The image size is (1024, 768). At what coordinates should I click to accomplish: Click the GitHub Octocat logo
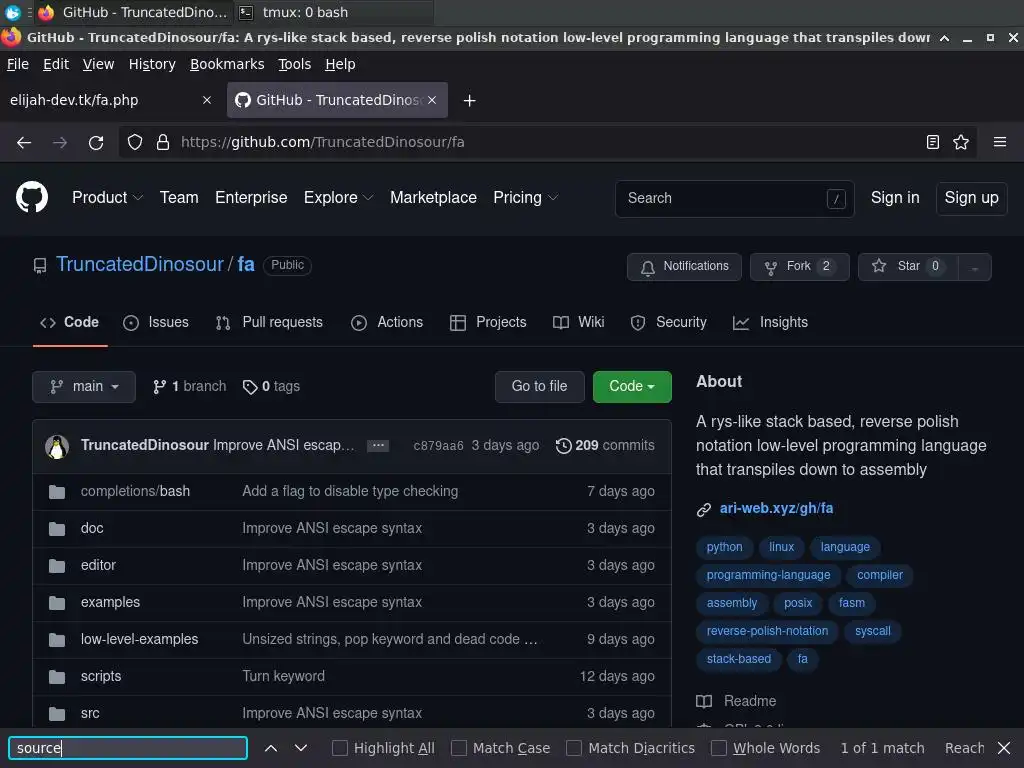[x=31, y=197]
